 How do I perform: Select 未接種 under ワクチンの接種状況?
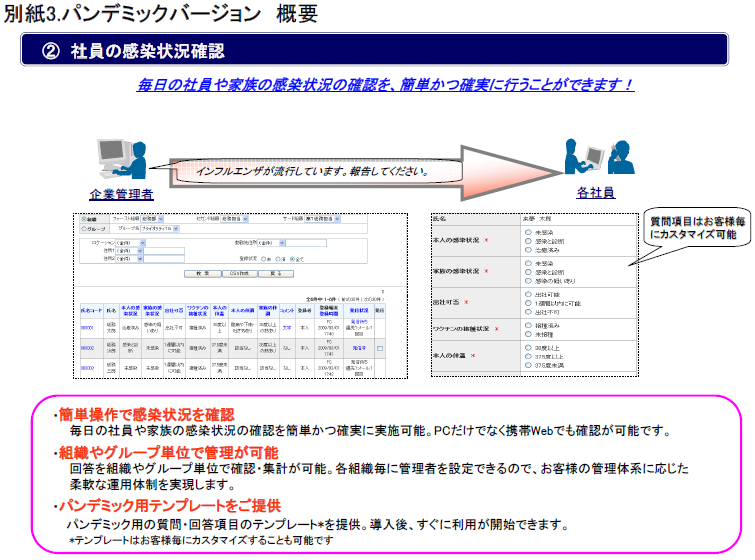(528, 334)
